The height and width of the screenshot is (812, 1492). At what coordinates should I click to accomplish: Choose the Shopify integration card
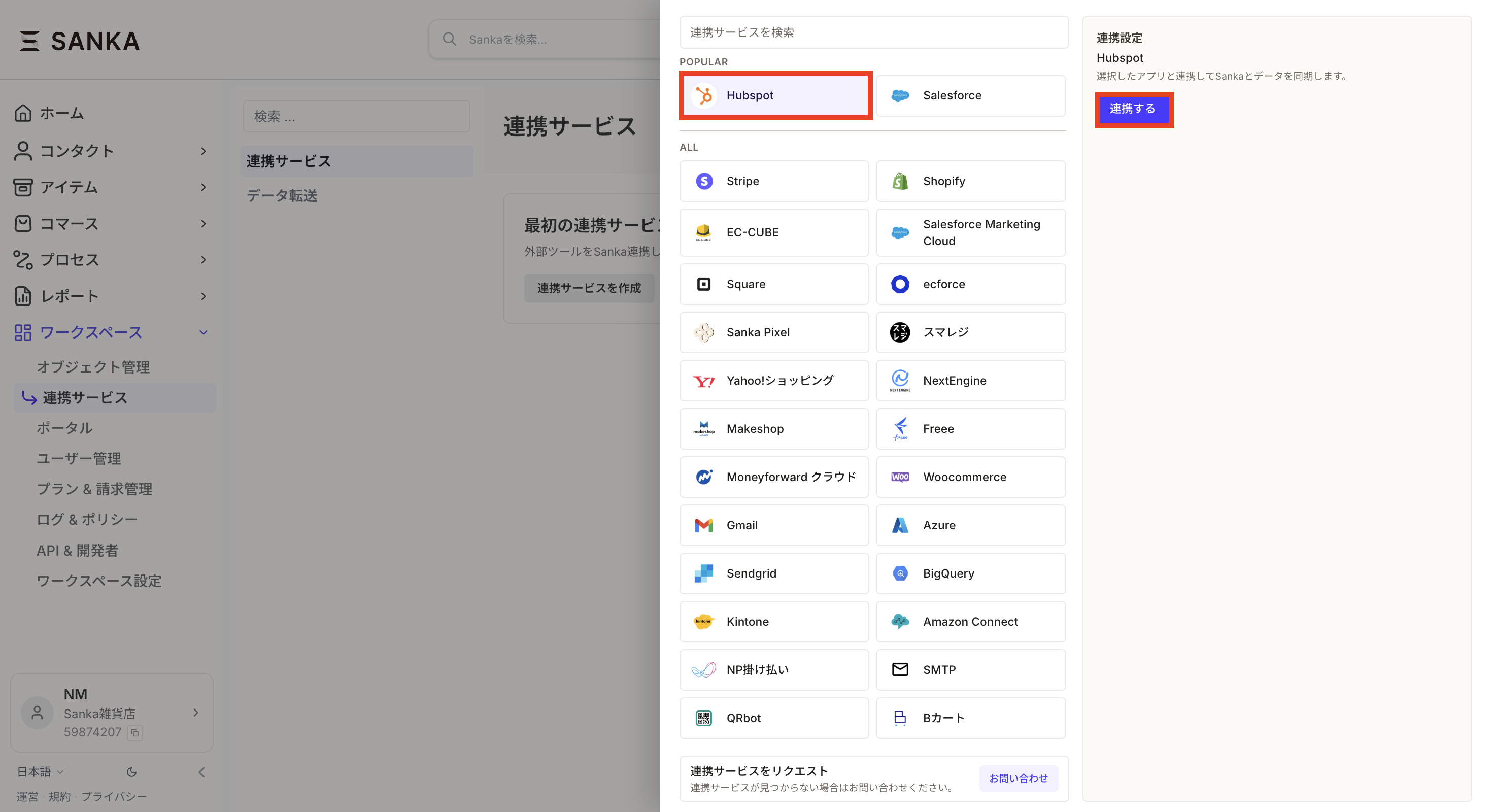point(970,181)
